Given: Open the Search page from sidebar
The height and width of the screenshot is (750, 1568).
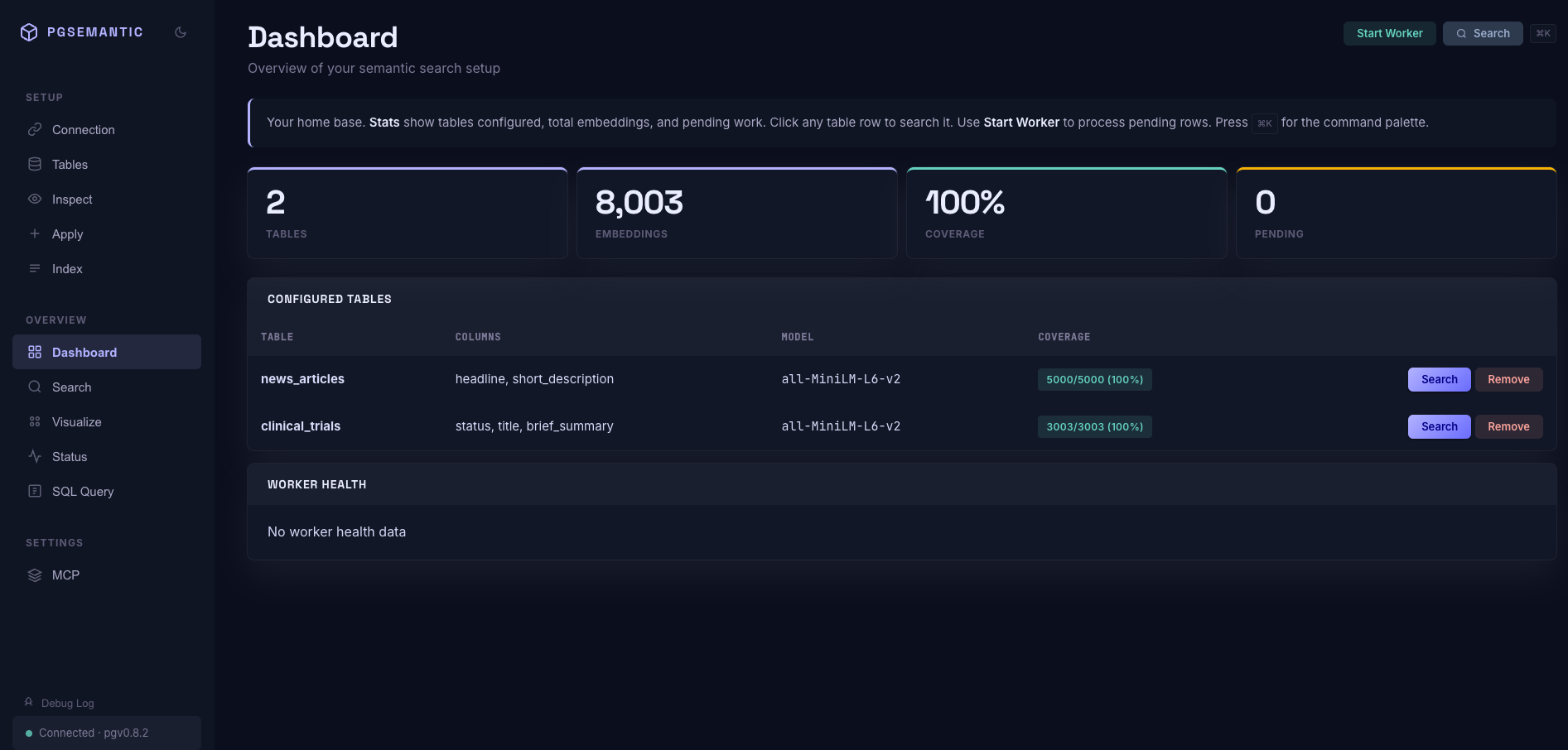Looking at the screenshot, I should coord(71,387).
